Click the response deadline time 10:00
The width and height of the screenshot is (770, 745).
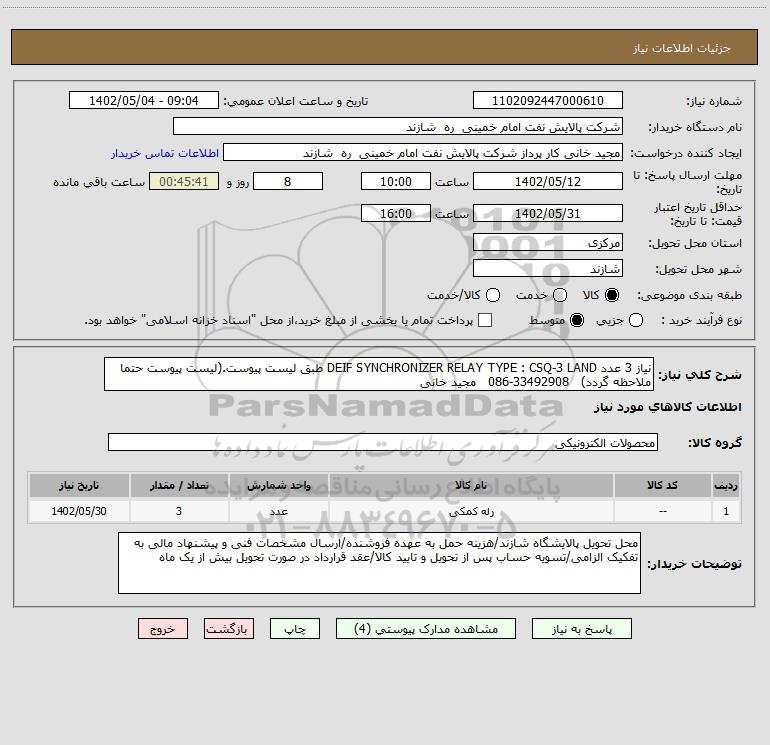[x=396, y=181]
